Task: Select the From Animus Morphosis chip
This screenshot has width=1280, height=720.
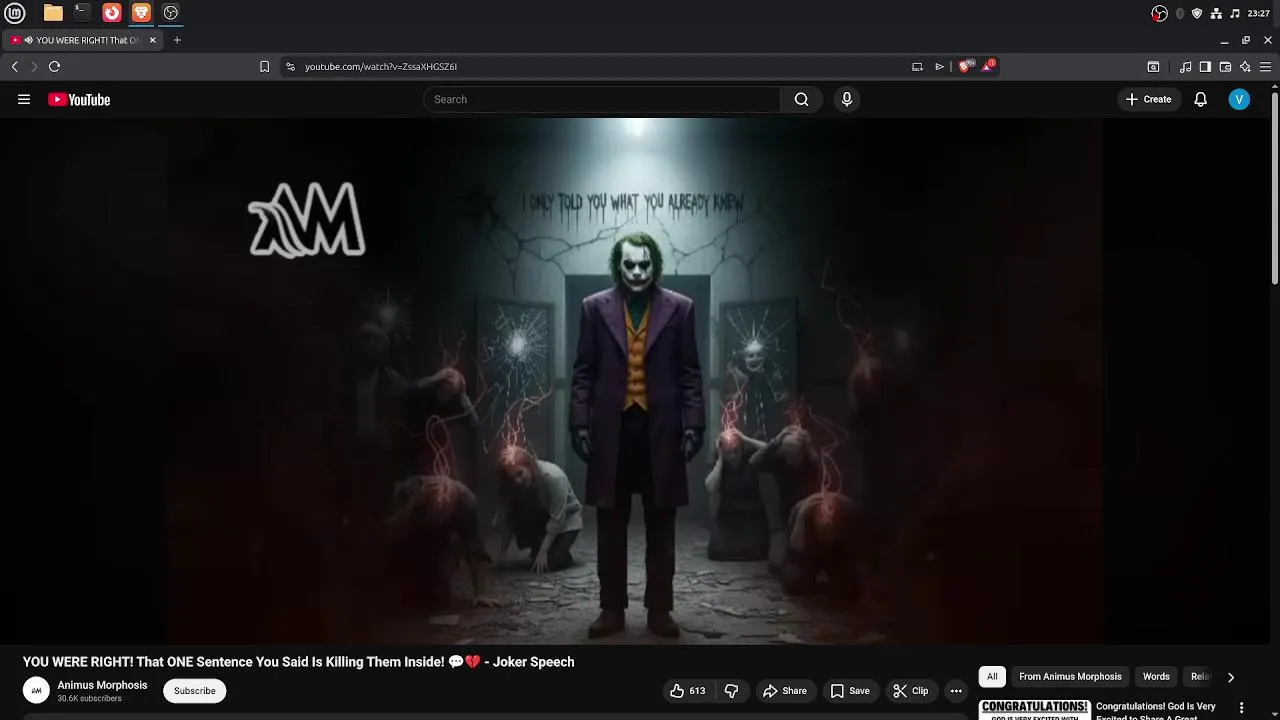Action: 1070,677
